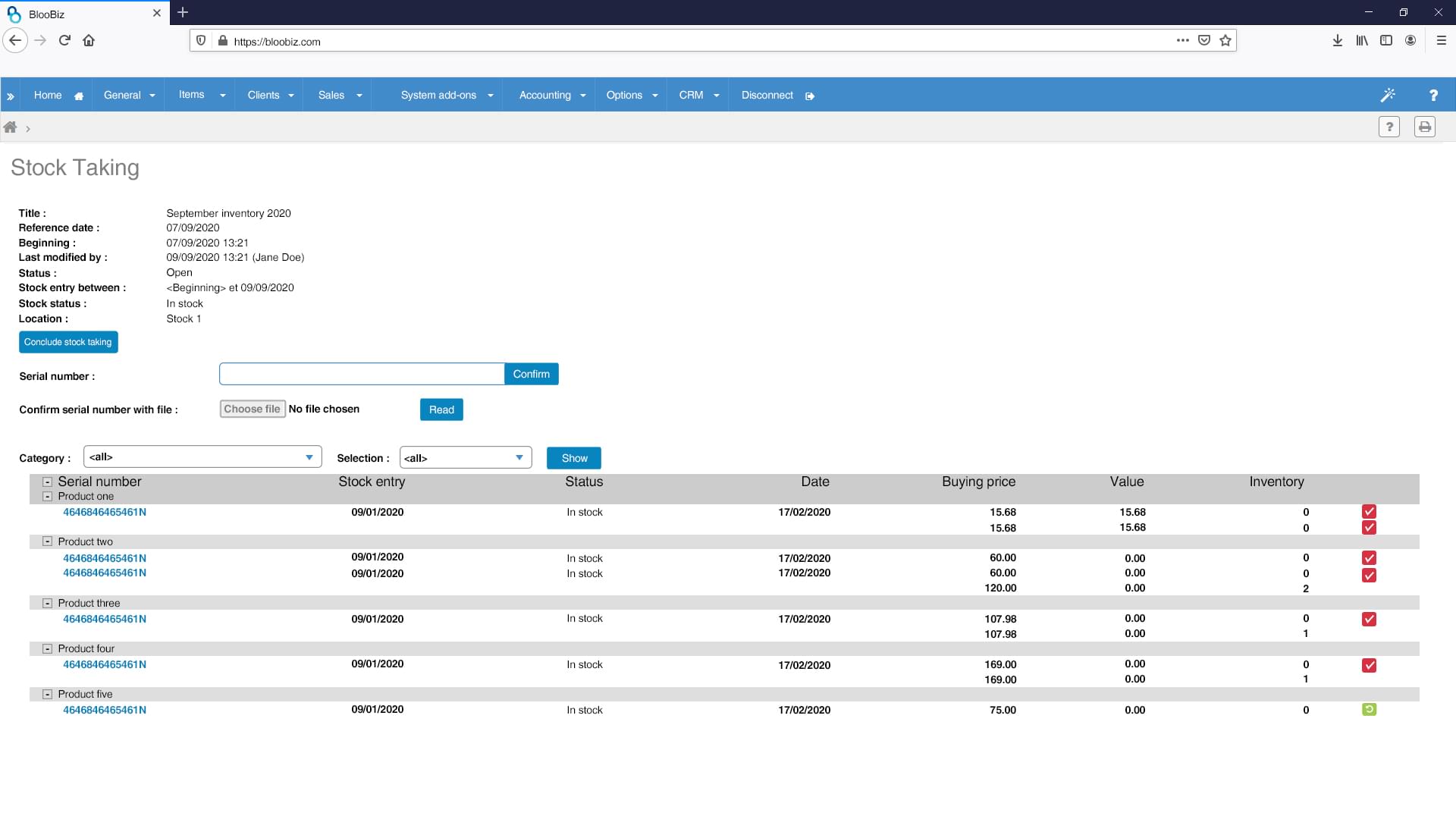Open Category dropdown
Viewport: 1456px width, 819px height.
point(202,457)
